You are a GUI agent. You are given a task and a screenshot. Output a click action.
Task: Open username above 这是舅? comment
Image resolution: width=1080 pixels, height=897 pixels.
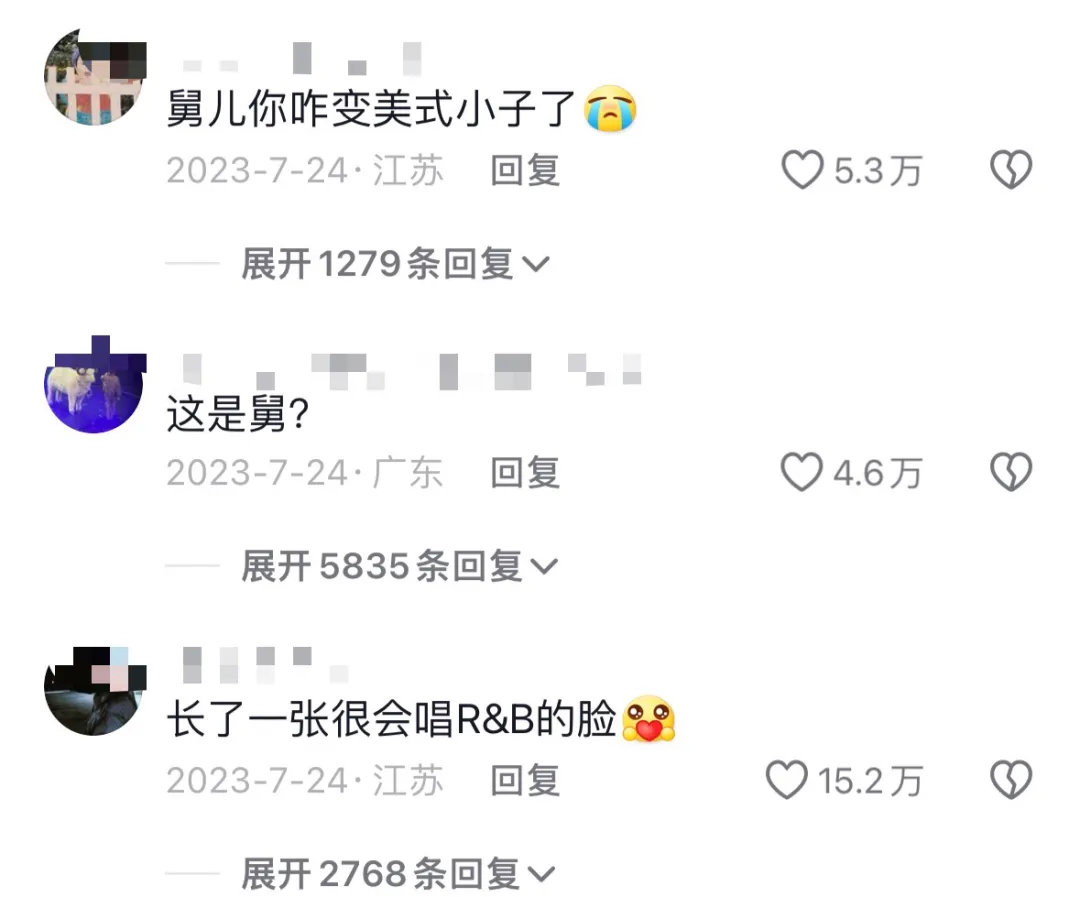412,371
